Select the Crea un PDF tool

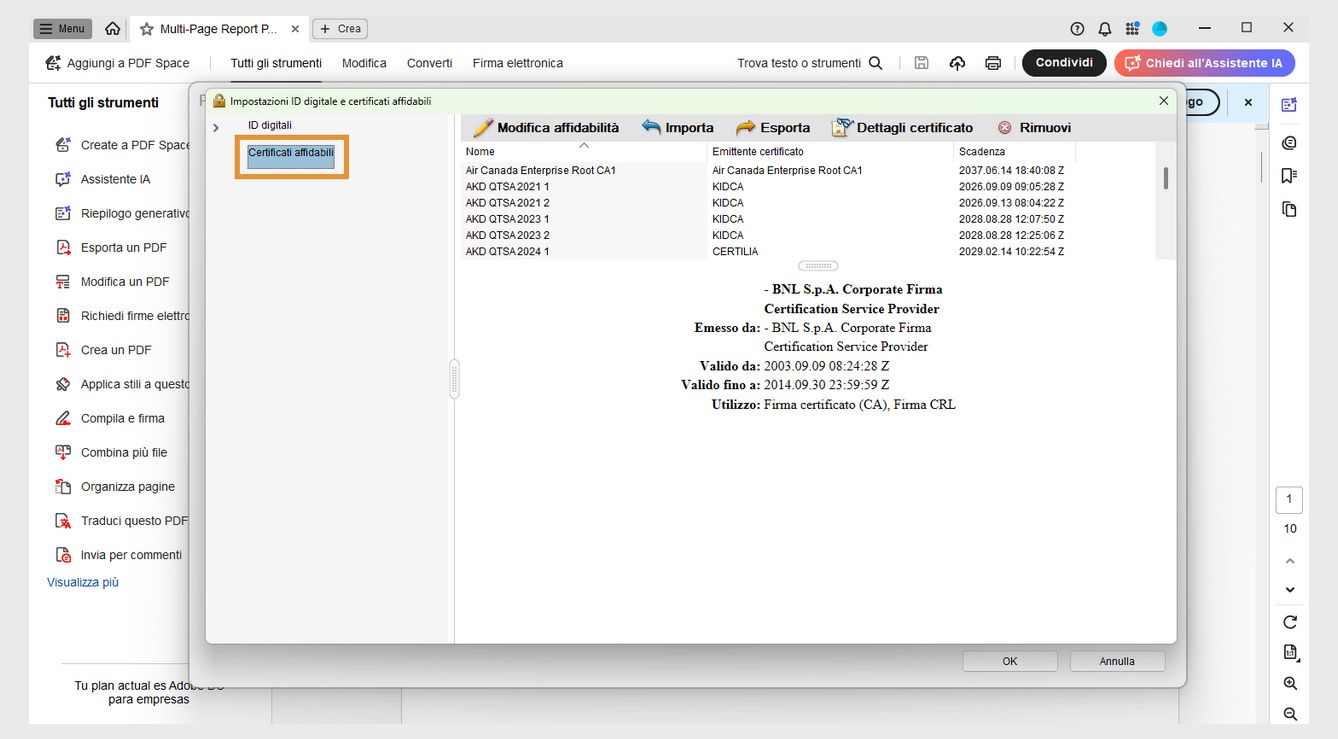103,350
